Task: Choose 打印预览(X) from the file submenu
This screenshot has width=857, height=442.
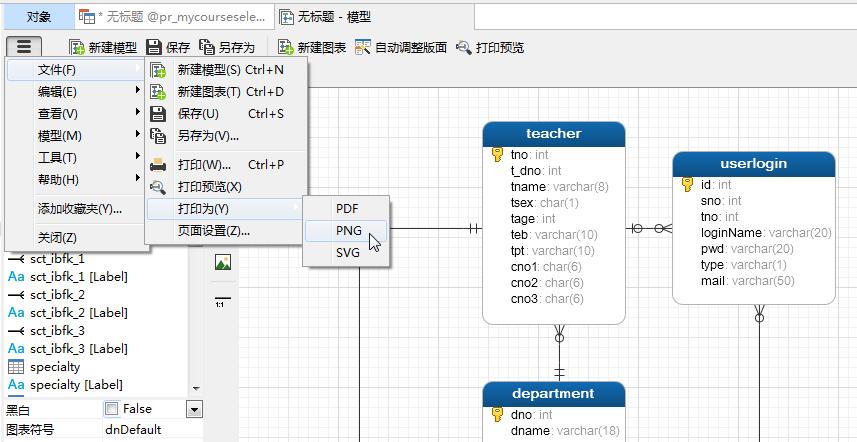Action: [x=226, y=187]
